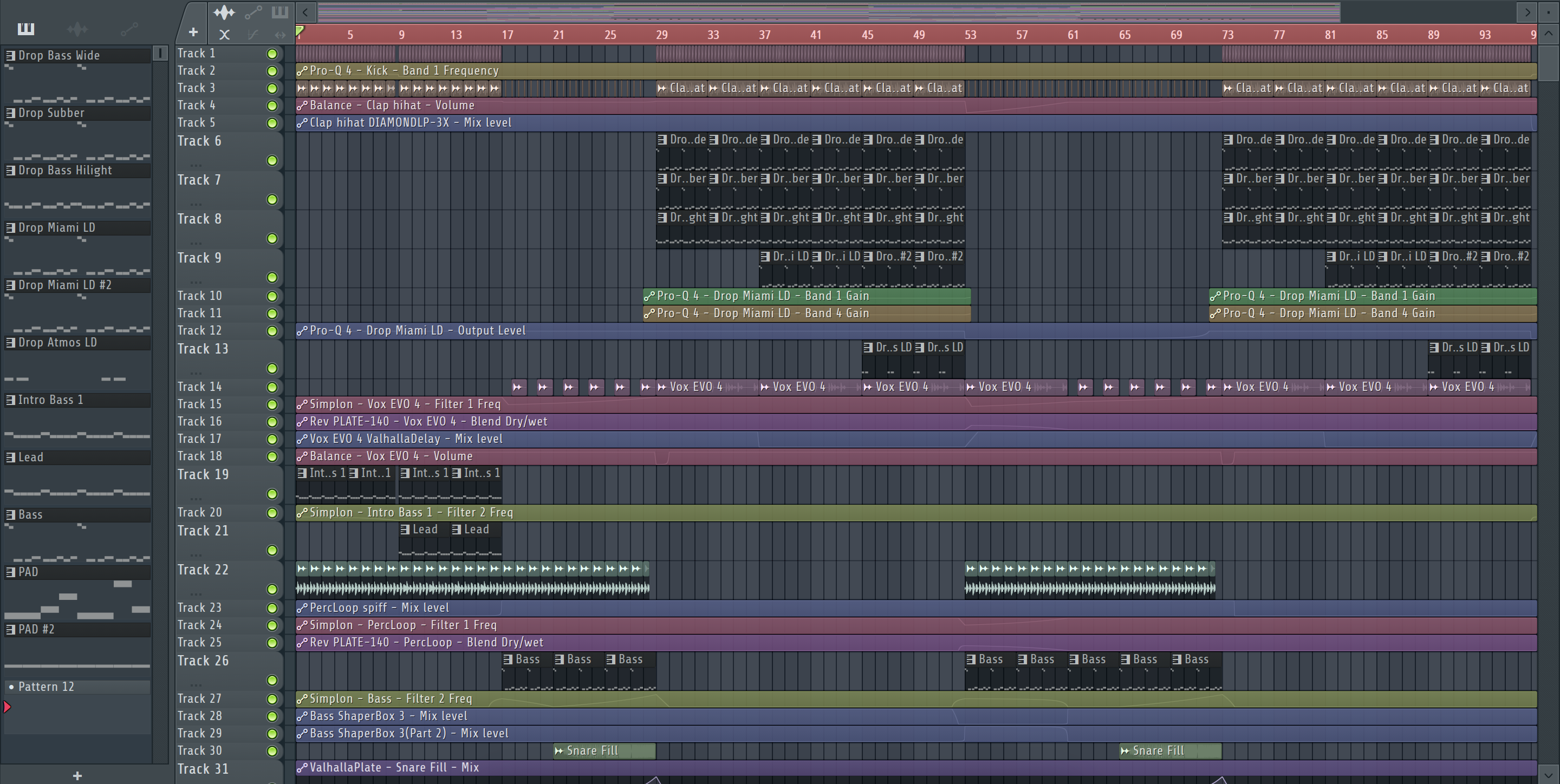This screenshot has height=784, width=1560.
Task: Open Pro-Q 4 Output Level clip menu icon
Action: coord(302,331)
